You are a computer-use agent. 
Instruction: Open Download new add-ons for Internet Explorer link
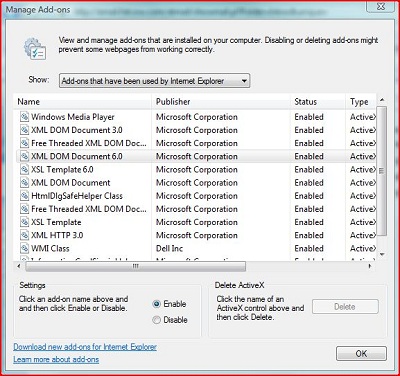(85, 347)
